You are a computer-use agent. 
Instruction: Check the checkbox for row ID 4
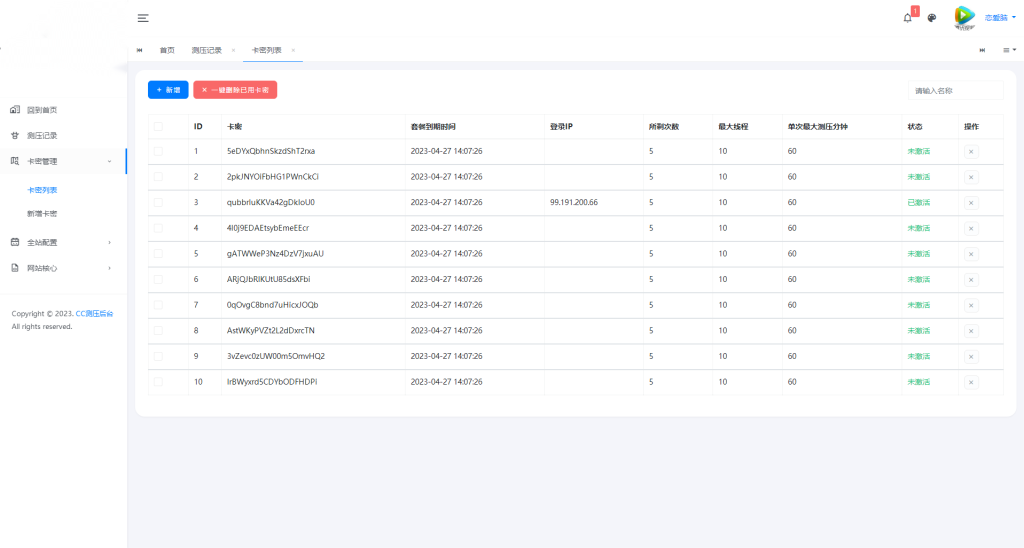tap(158, 228)
